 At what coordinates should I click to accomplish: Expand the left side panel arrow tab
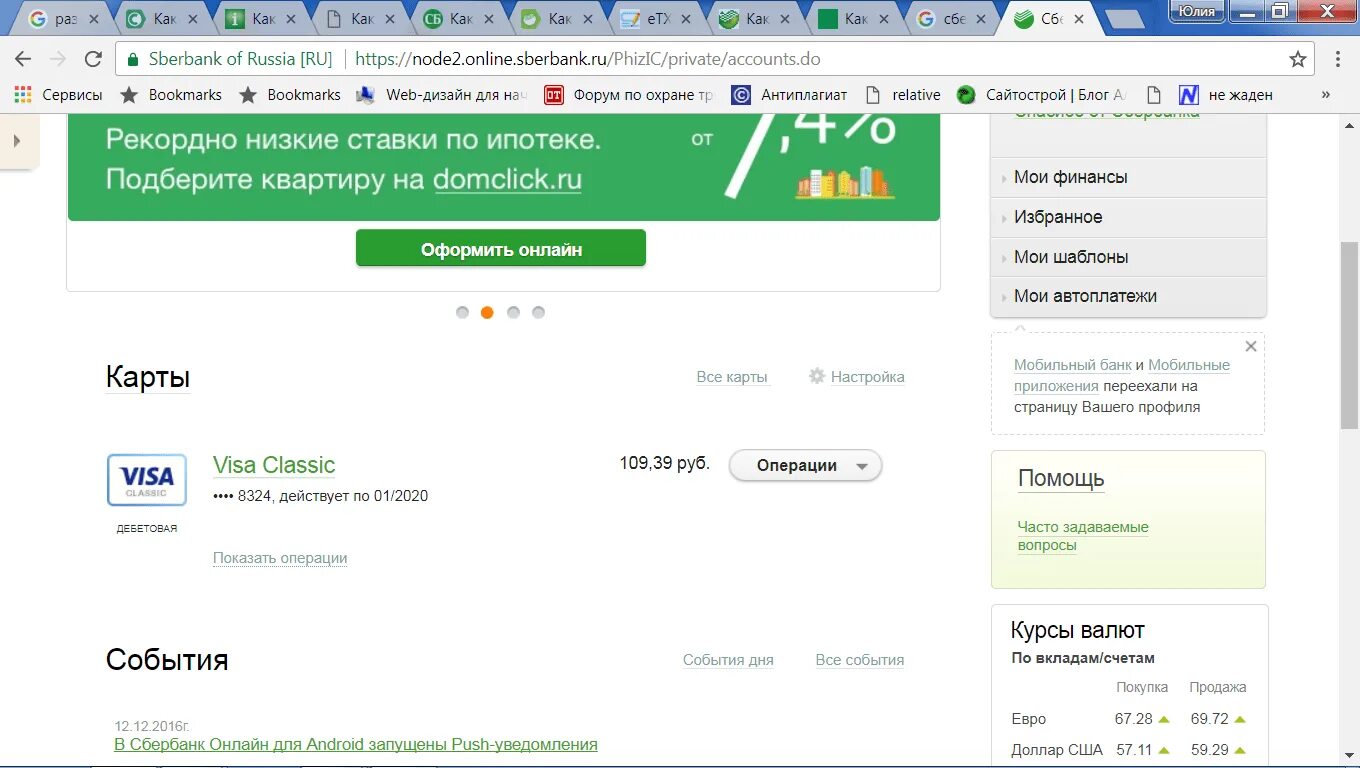click(18, 141)
